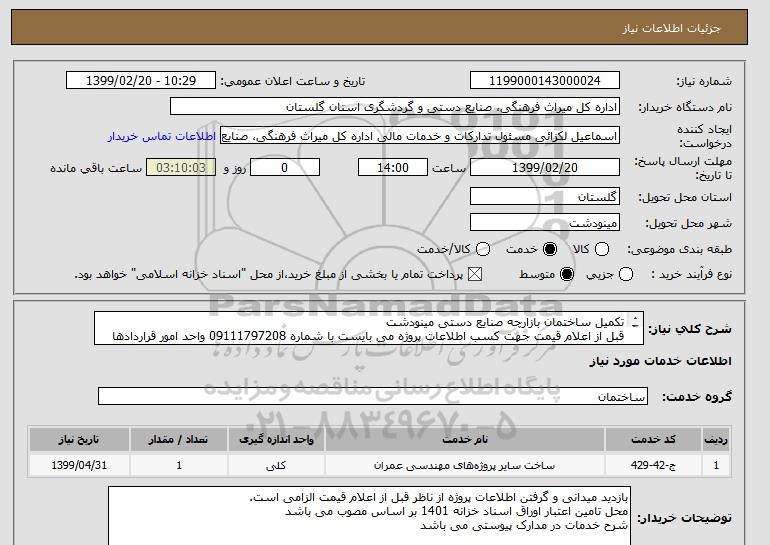
Task: Click the ایجاد کننده درخواست field
Action: (x=420, y=136)
